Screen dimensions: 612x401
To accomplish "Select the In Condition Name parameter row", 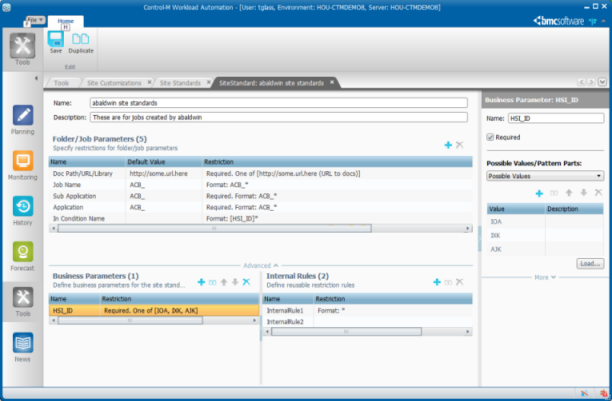I will click(x=260, y=219).
